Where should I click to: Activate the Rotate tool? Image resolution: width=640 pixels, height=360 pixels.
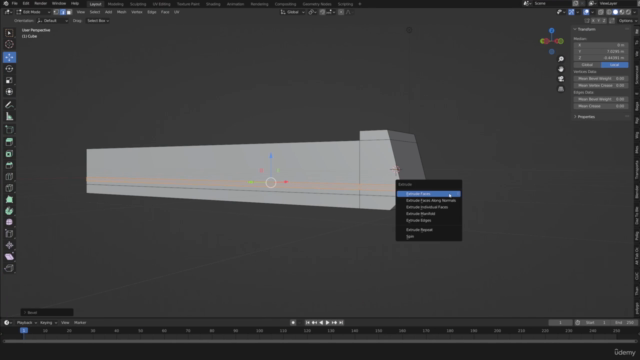[9, 69]
